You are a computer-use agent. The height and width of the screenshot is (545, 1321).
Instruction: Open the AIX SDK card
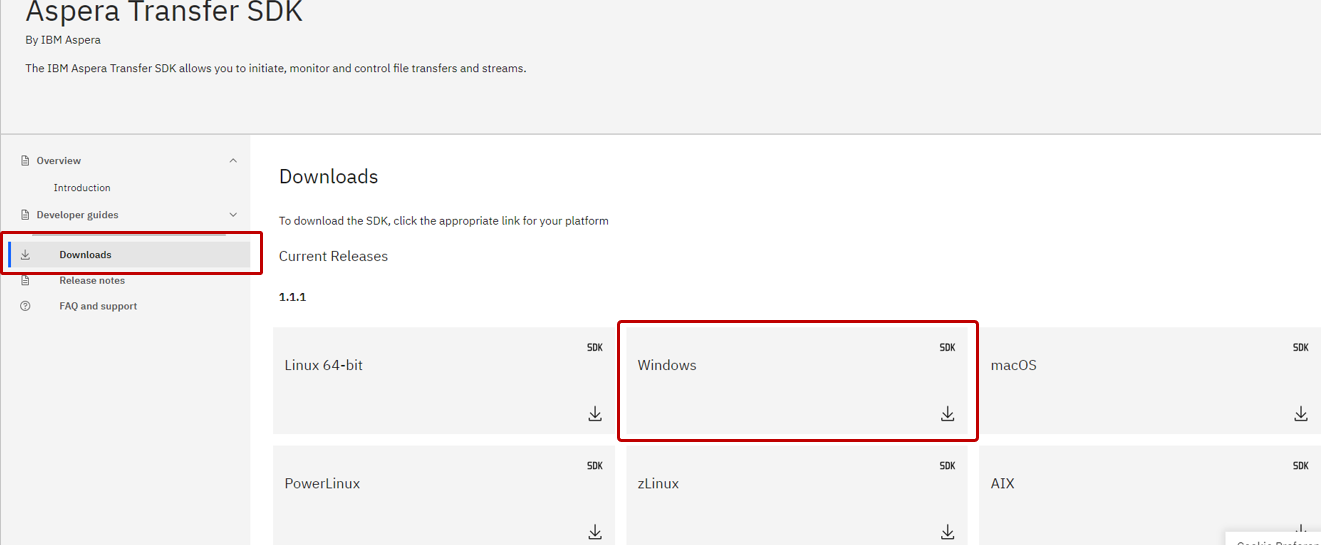[1150, 495]
